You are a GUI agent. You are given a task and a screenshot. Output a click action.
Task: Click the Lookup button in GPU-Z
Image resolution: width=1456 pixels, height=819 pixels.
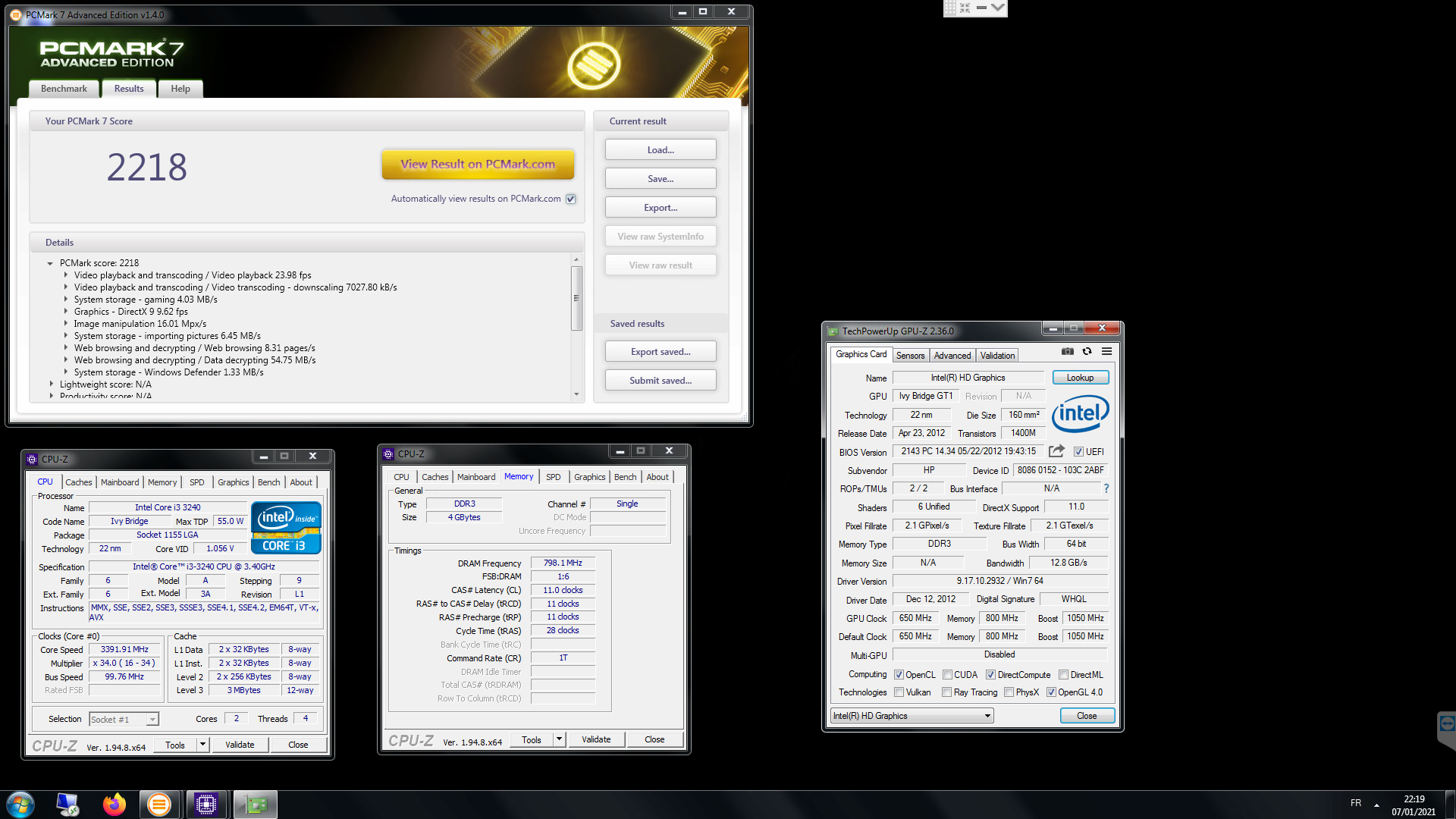pos(1080,378)
